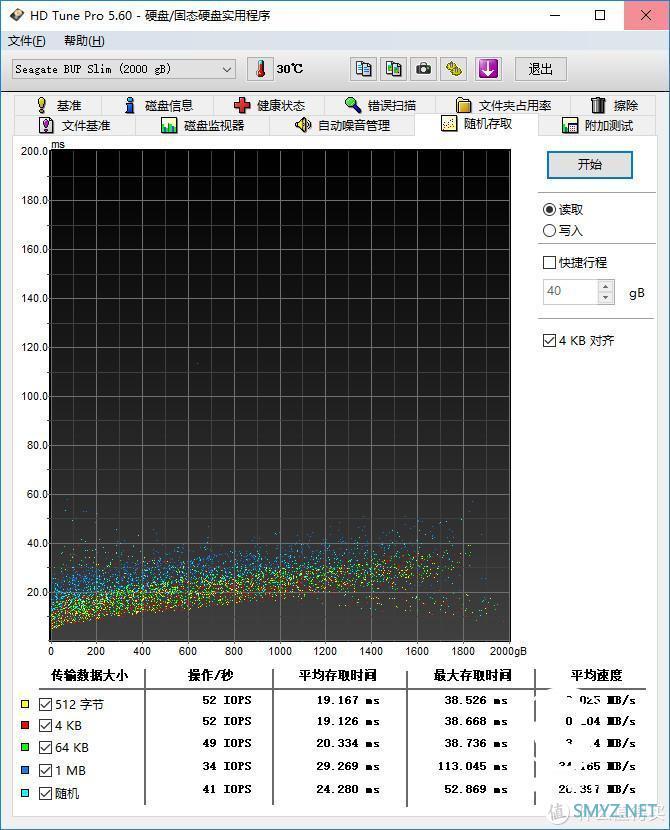The width and height of the screenshot is (670, 830).
Task: Click the 30℃ temperature reading
Action: [x=289, y=69]
